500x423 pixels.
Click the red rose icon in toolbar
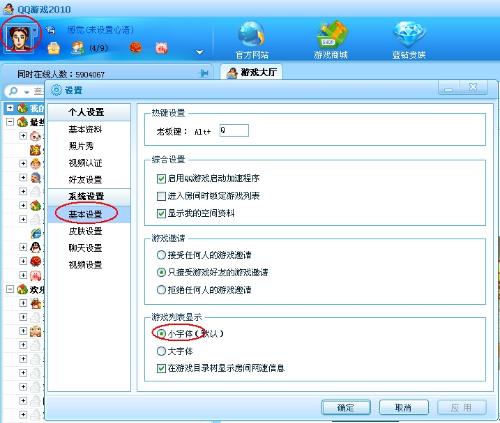[x=135, y=48]
